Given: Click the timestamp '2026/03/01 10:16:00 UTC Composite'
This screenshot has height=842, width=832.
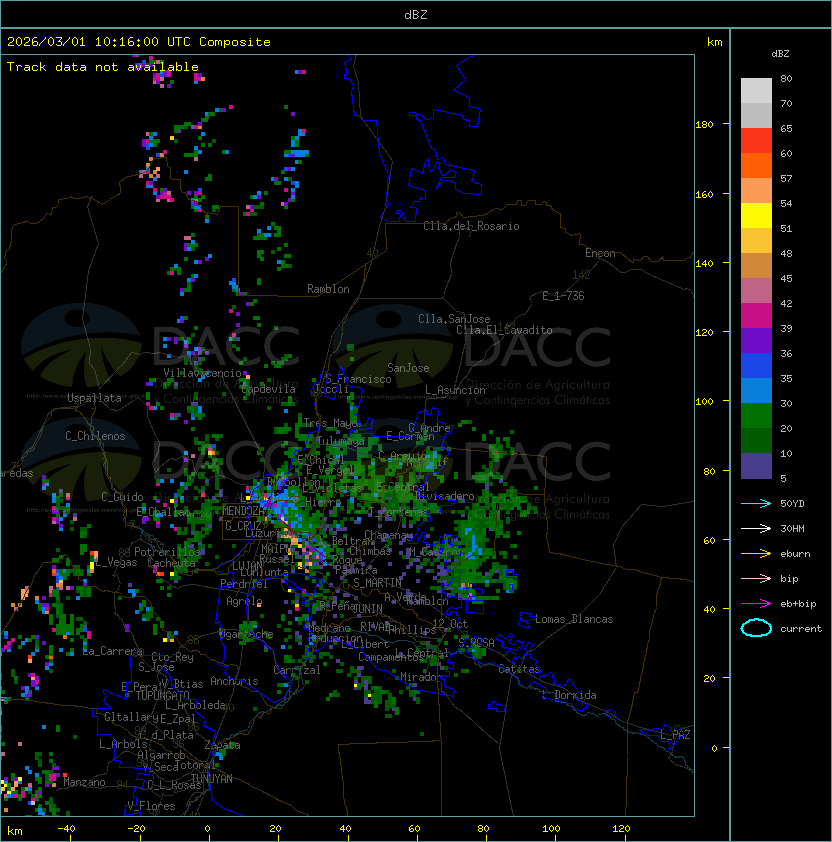Looking at the screenshot, I should 139,42.
